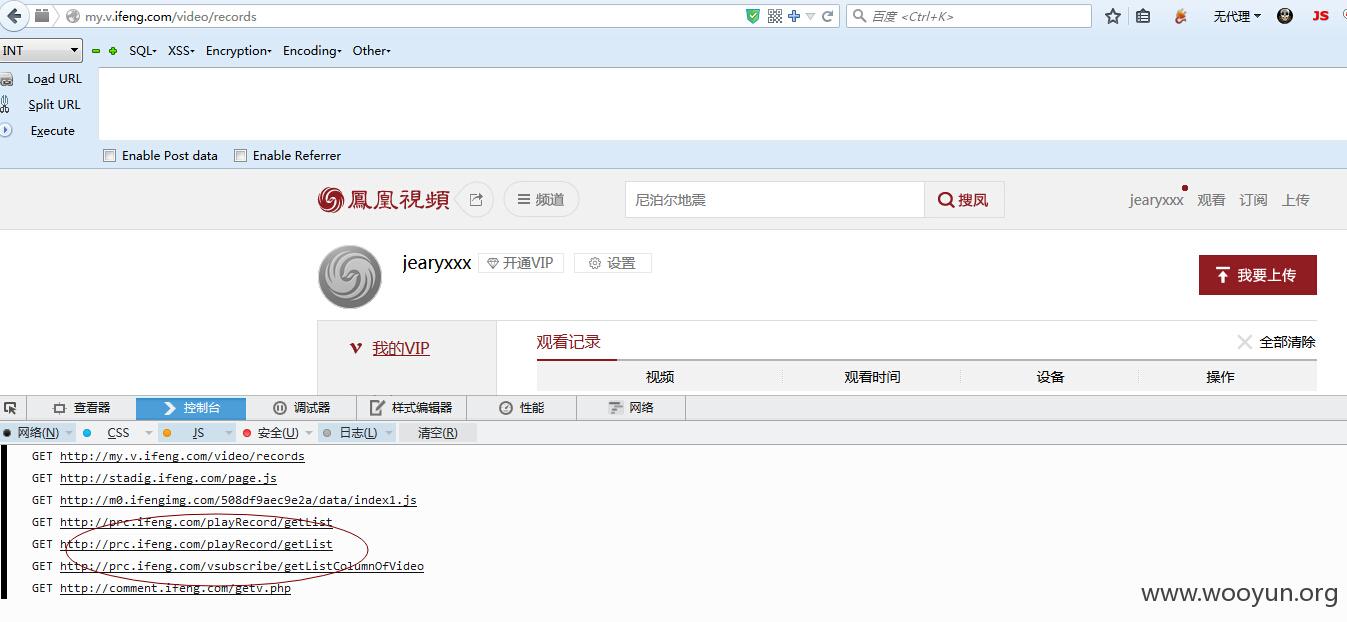The height and width of the screenshot is (622, 1347).
Task: Click the jearyxxx username in header
Action: click(1156, 200)
